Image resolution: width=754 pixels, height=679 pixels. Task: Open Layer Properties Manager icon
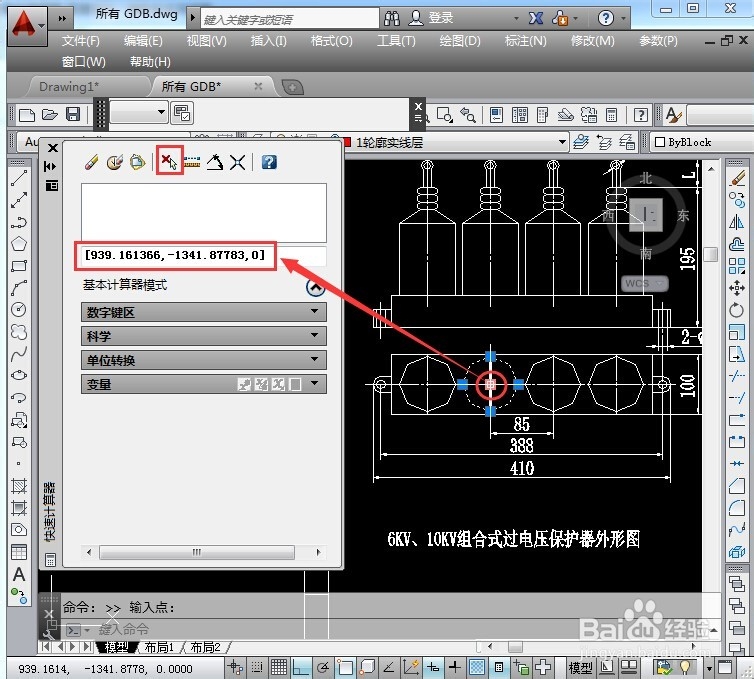tap(582, 142)
